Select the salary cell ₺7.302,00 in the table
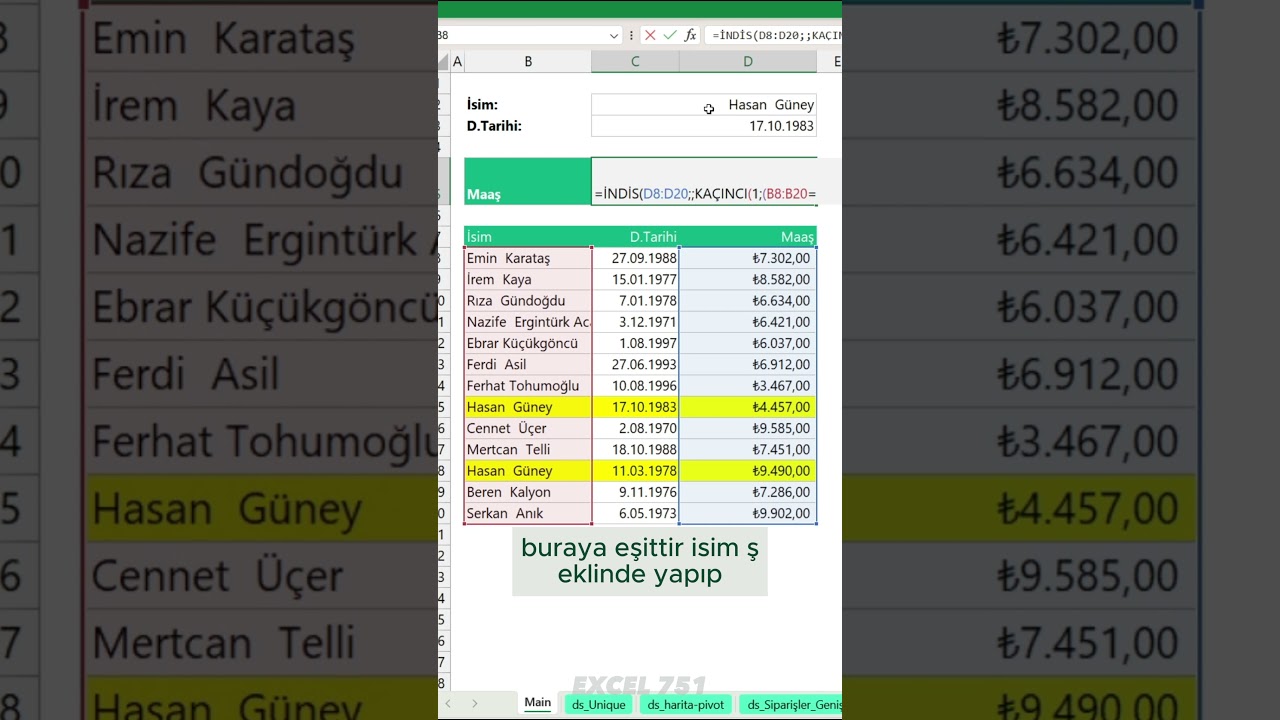Screen dimensions: 1280x720 tap(748, 258)
